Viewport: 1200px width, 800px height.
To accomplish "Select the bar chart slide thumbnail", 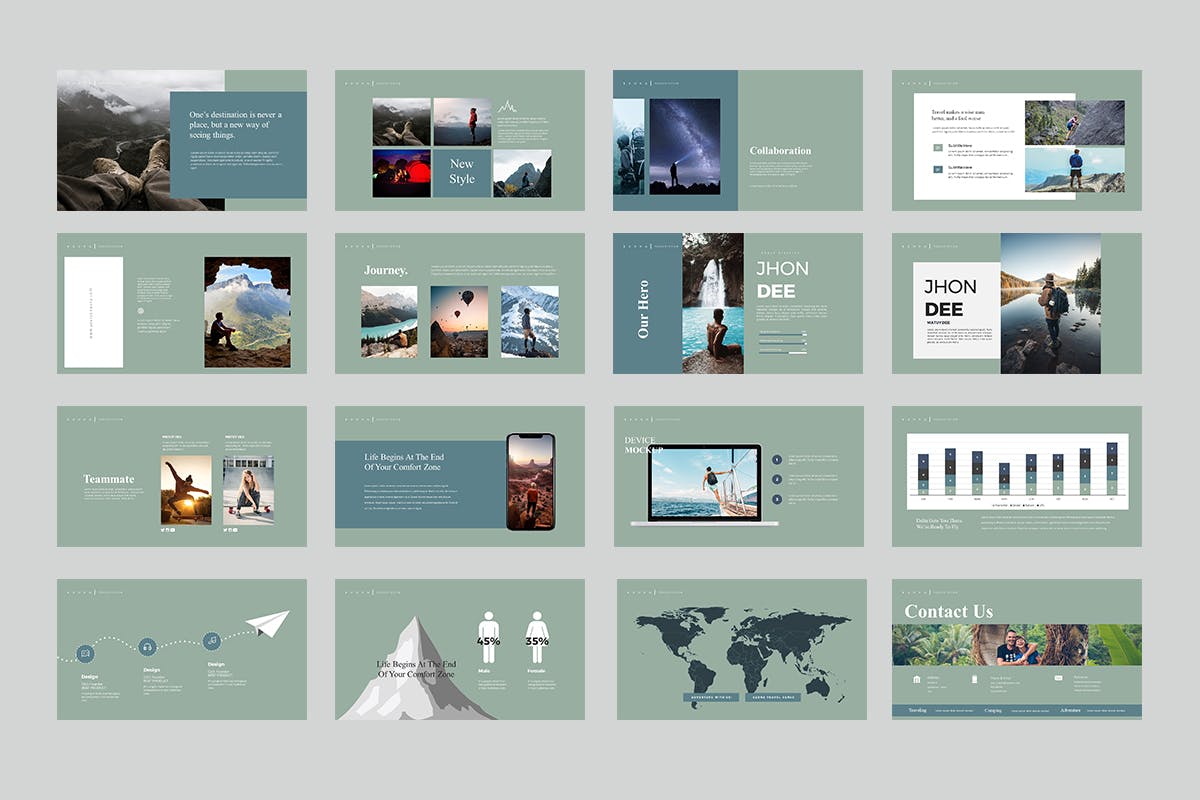I will click(1016, 476).
